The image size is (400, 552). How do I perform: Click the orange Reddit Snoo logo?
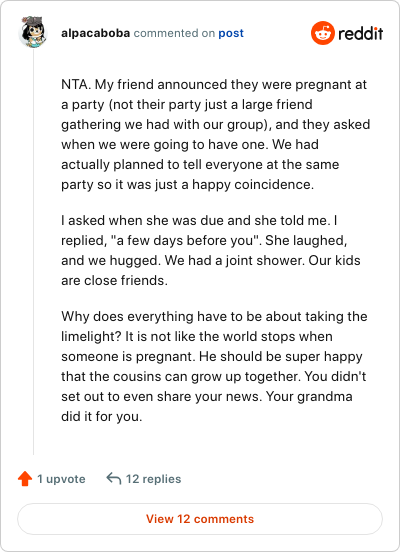[x=323, y=33]
